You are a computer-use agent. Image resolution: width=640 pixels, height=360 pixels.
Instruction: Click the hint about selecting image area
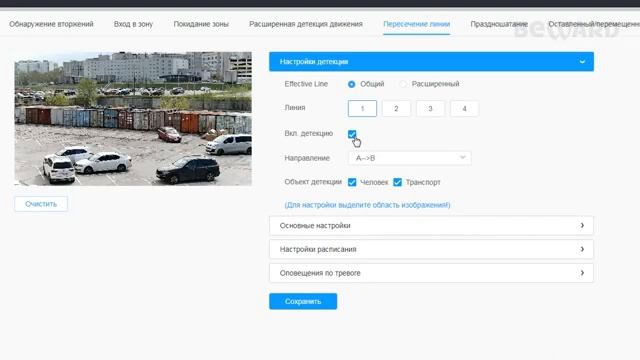(367, 205)
